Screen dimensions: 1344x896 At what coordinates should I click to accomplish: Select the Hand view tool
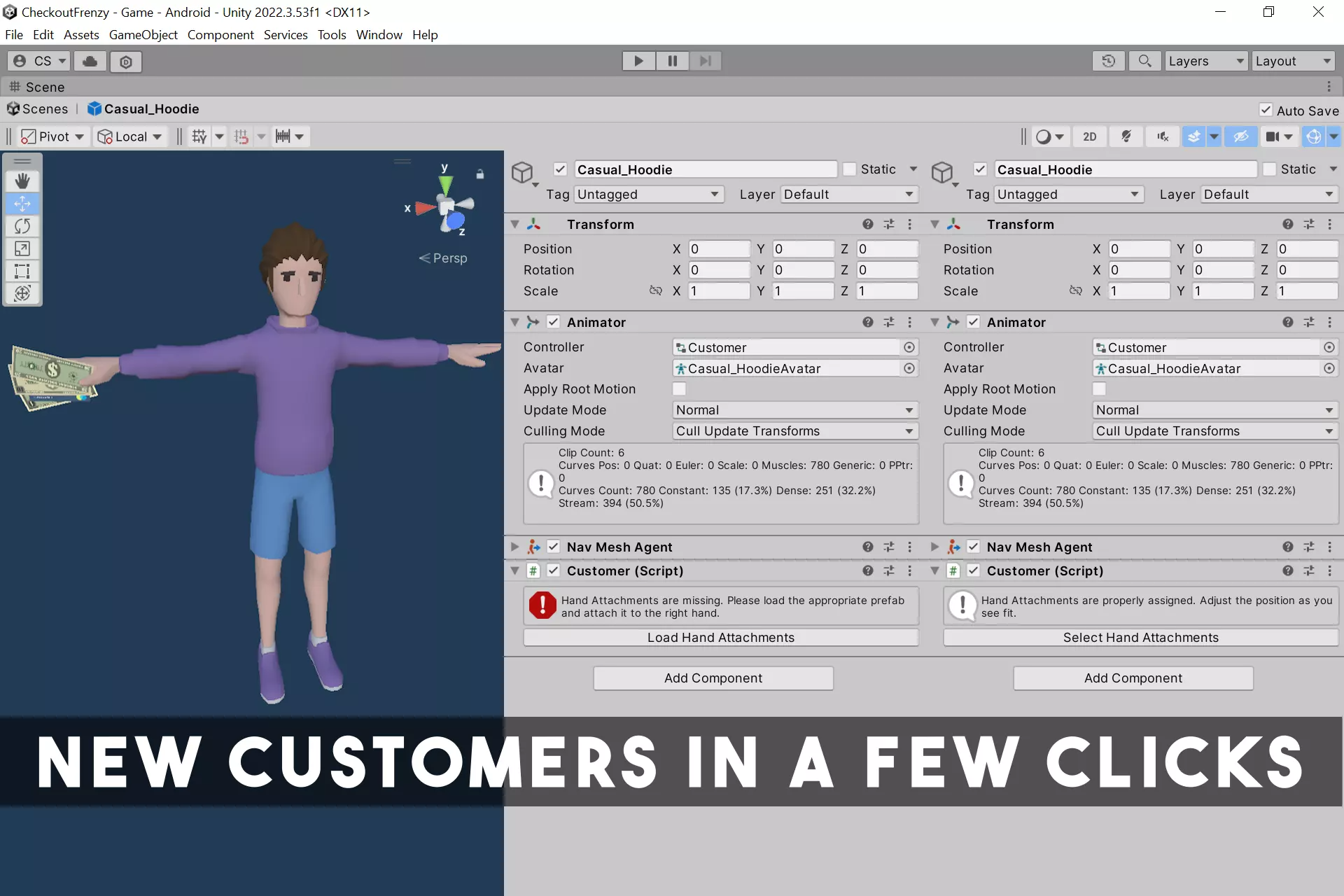(22, 181)
